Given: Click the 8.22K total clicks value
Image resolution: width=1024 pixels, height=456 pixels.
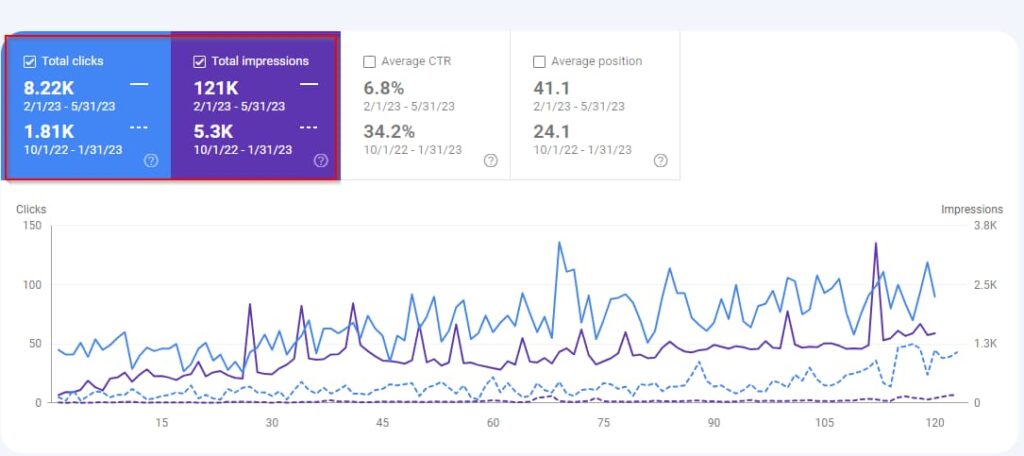Looking at the screenshot, I should pyautogui.click(x=49, y=88).
